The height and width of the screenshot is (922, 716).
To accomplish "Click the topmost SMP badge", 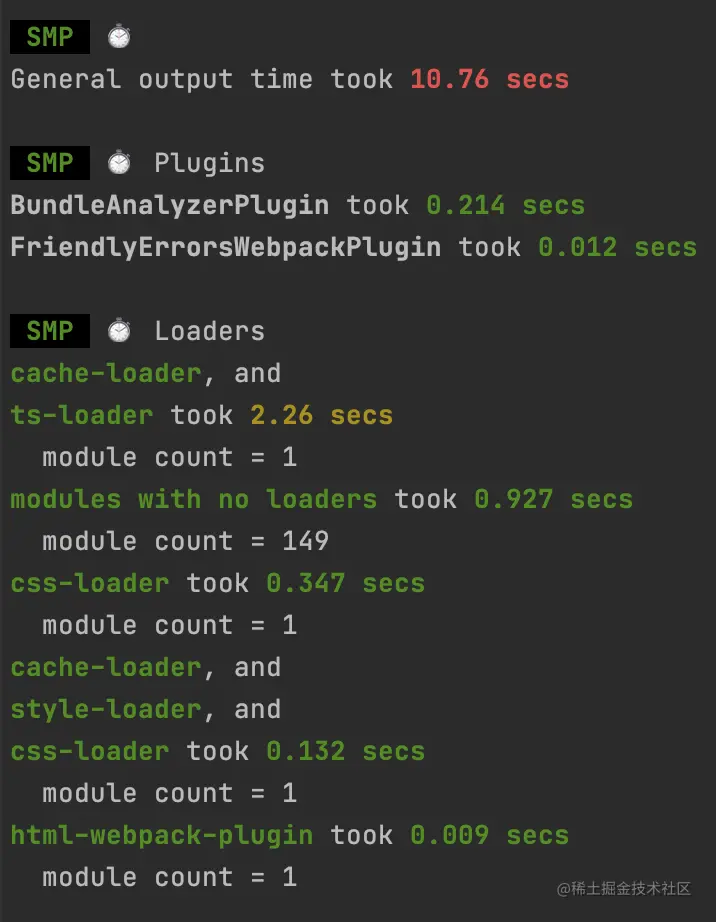I will click(x=50, y=37).
